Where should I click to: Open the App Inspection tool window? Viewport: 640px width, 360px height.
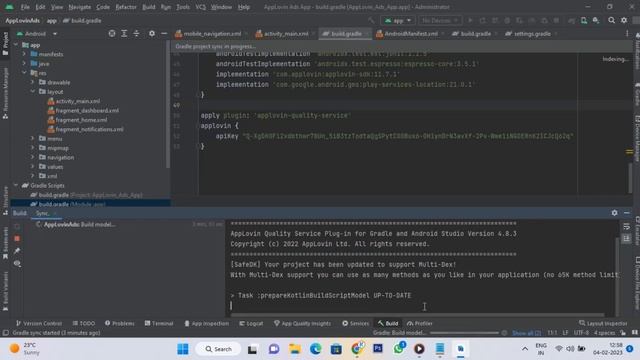[207, 323]
